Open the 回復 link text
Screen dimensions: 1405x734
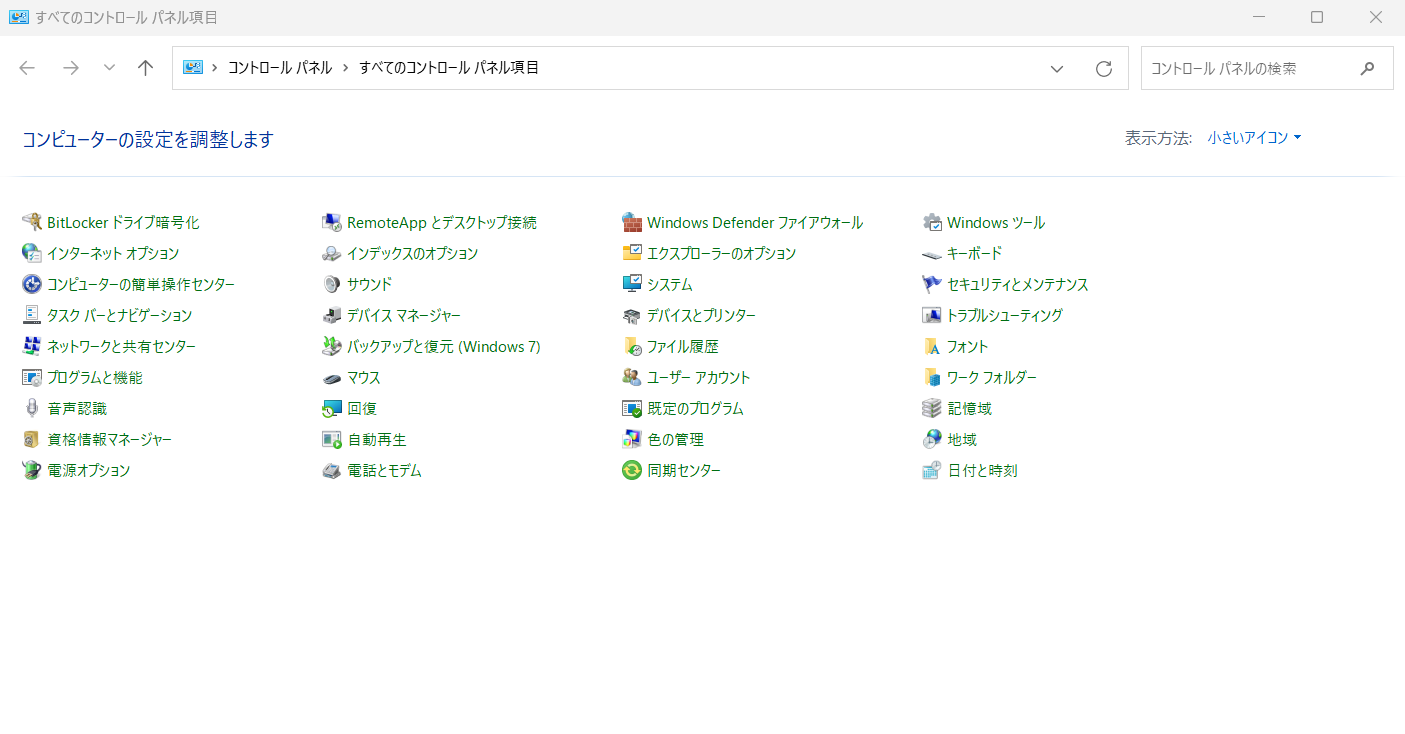362,409
